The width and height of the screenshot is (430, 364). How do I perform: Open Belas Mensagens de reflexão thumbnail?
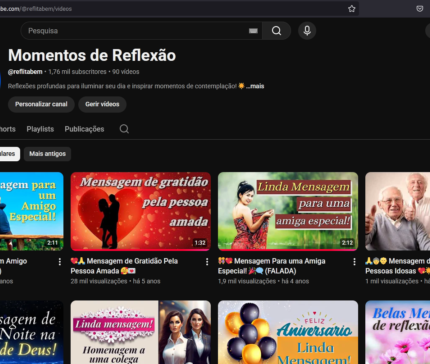click(397, 332)
